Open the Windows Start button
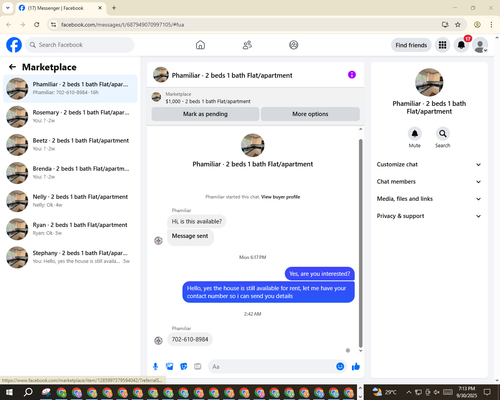 [9, 392]
